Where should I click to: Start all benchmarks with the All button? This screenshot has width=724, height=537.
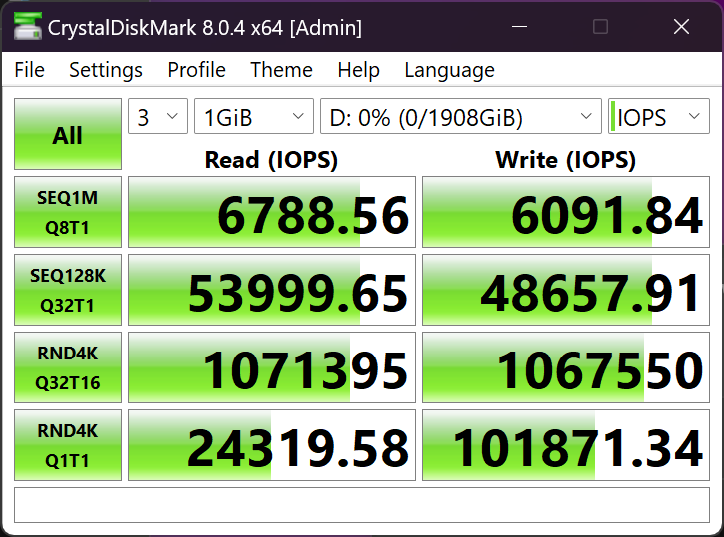pyautogui.click(x=68, y=134)
